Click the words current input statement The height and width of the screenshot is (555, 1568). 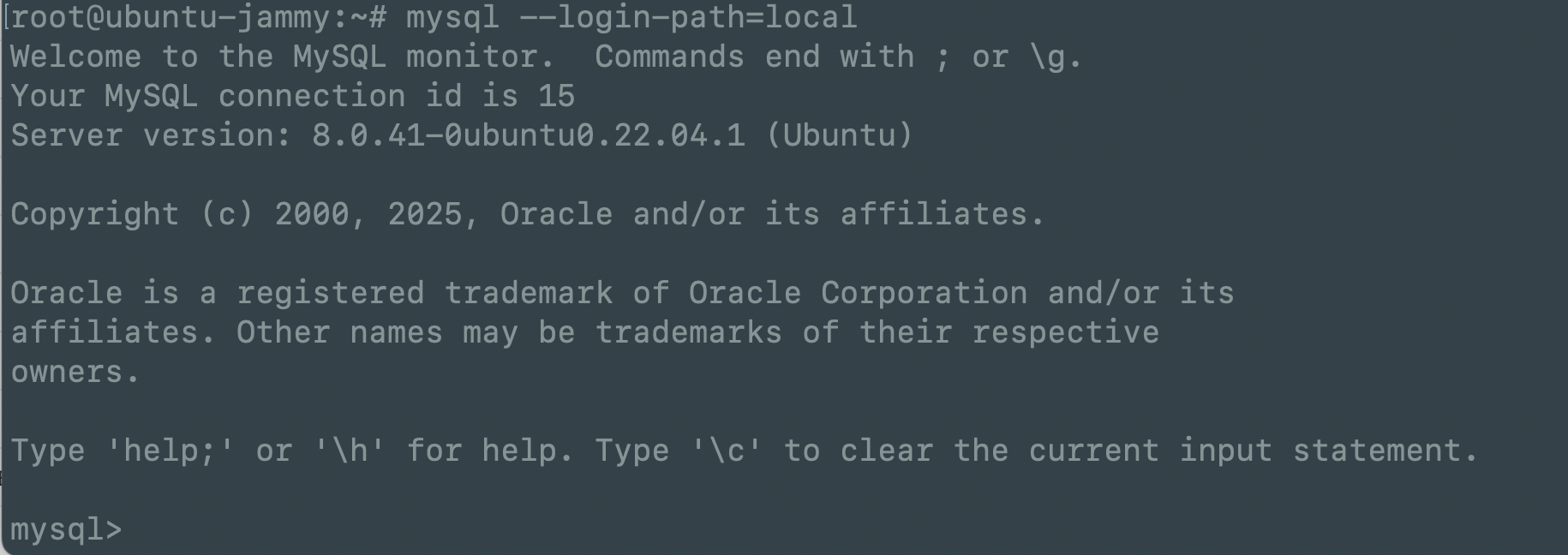pyautogui.click(x=1254, y=451)
